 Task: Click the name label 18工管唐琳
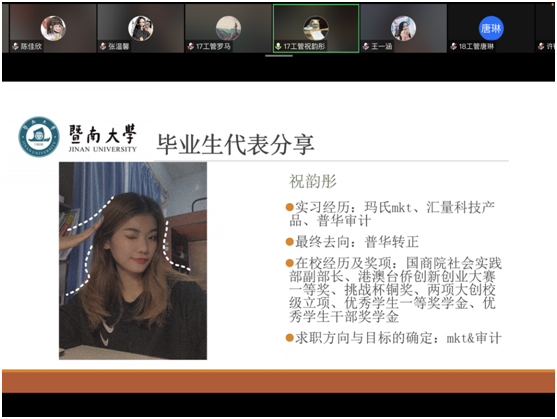tap(476, 46)
